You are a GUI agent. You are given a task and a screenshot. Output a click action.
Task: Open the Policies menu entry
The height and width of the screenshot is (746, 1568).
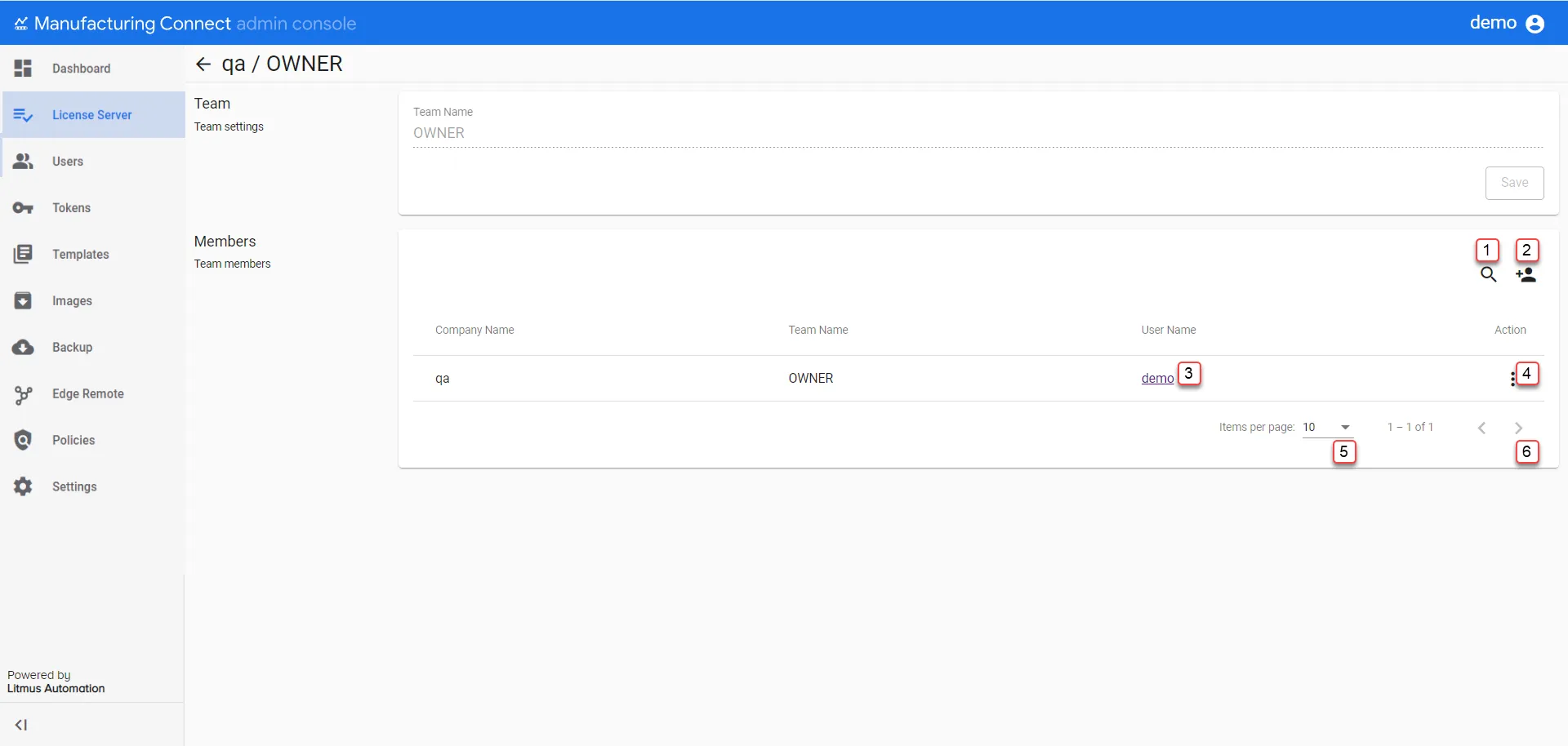coord(93,441)
